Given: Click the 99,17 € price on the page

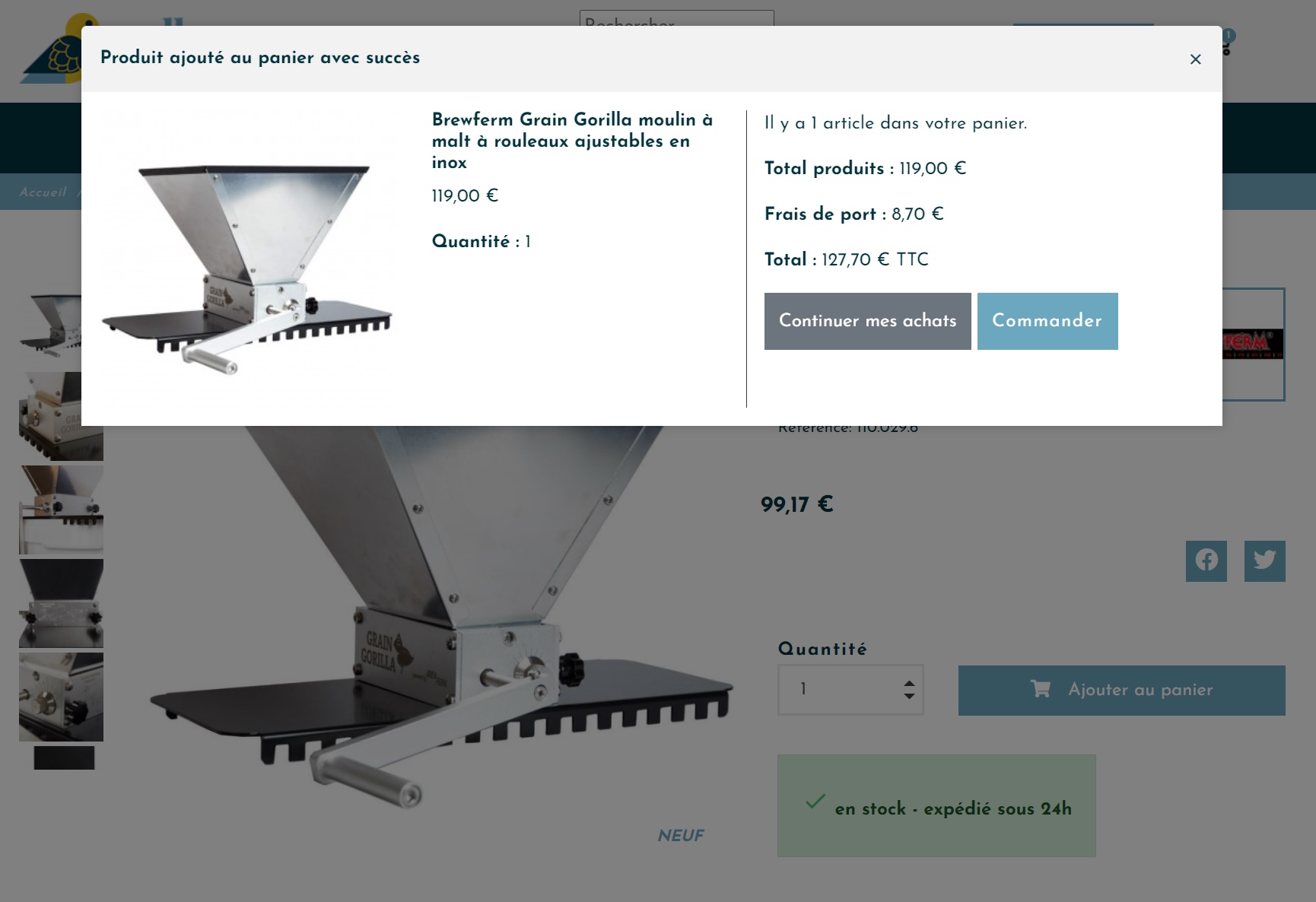Looking at the screenshot, I should 797,504.
